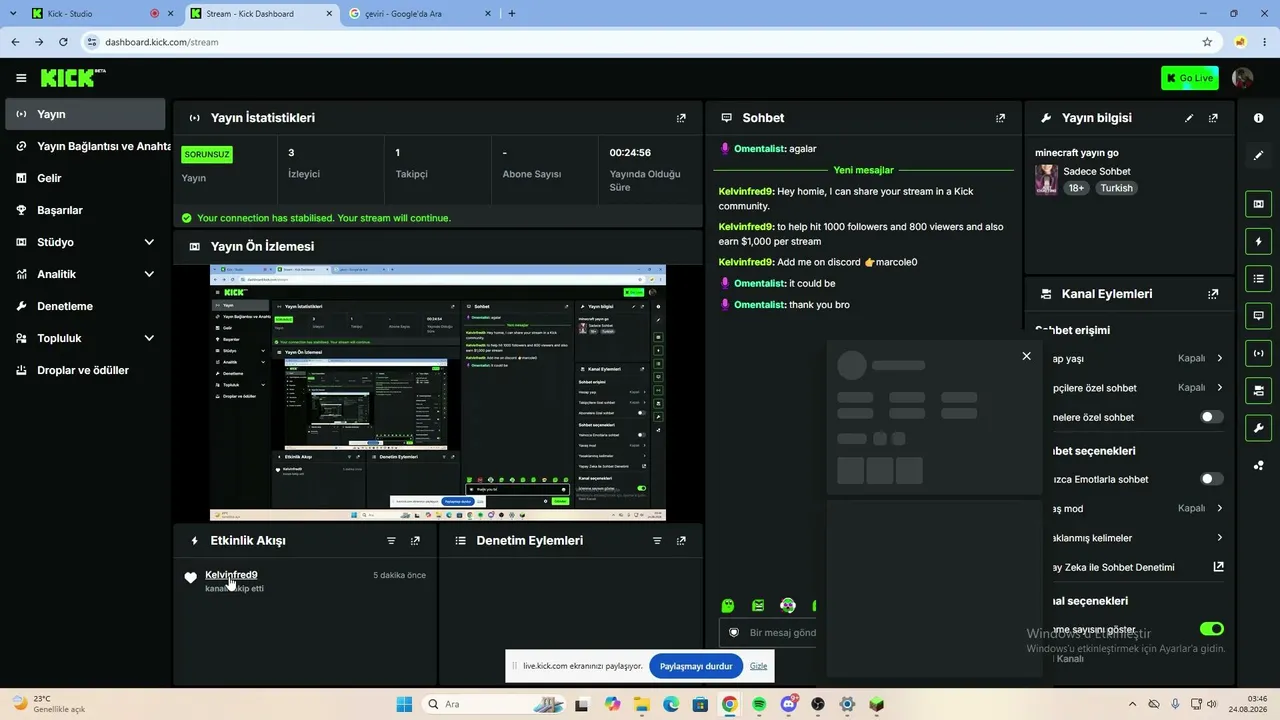Go to Gelir in sidebar
This screenshot has width=1280, height=720.
tap(85, 178)
